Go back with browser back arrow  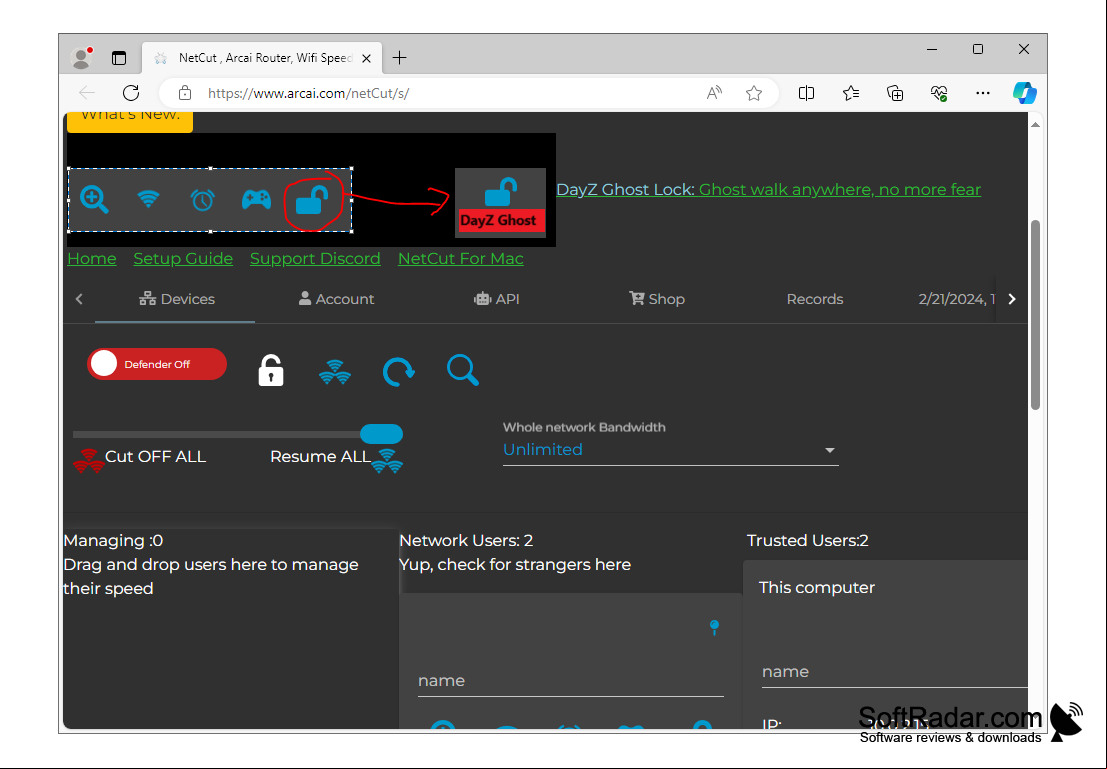click(x=87, y=93)
